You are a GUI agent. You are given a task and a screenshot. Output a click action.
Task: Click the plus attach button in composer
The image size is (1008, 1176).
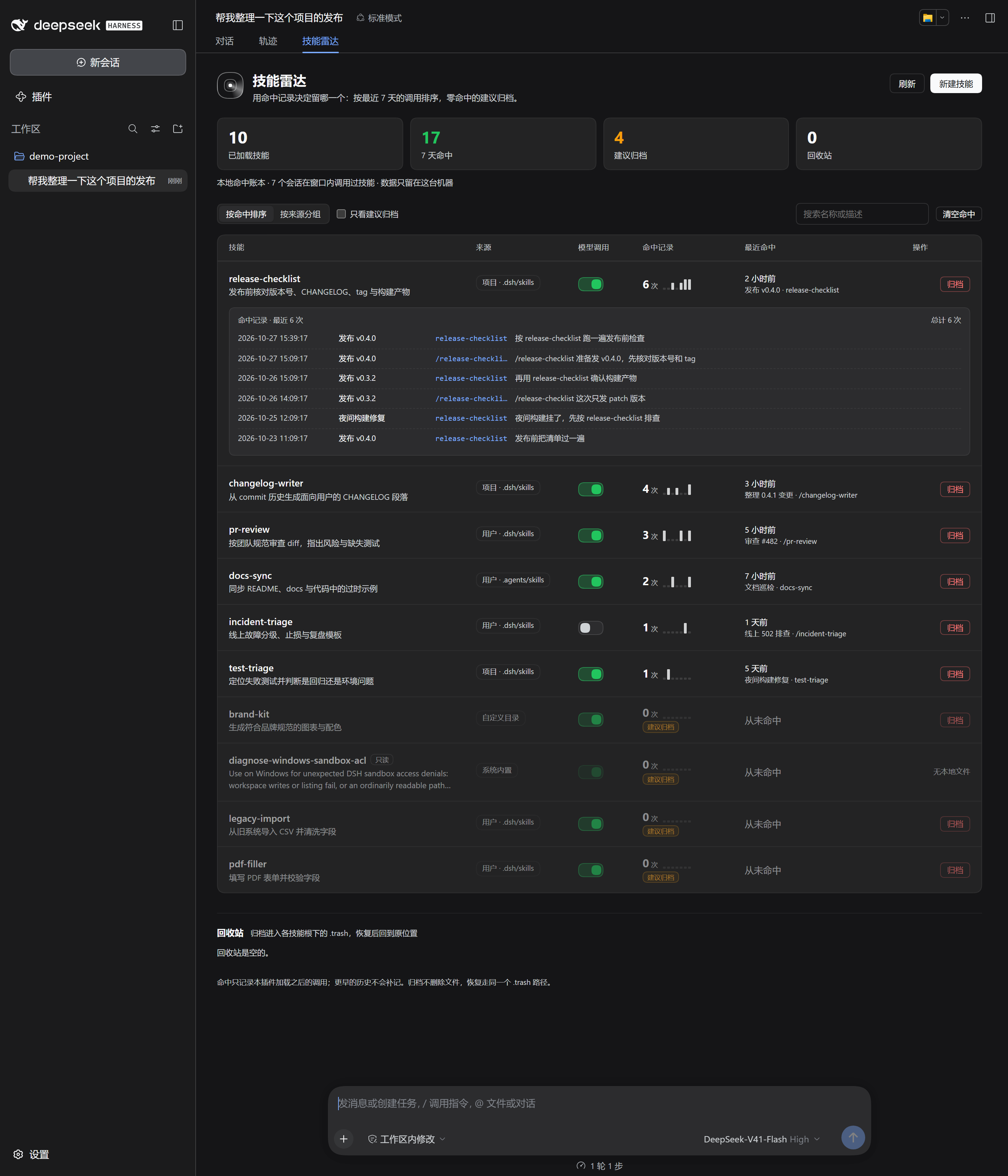(x=343, y=1139)
